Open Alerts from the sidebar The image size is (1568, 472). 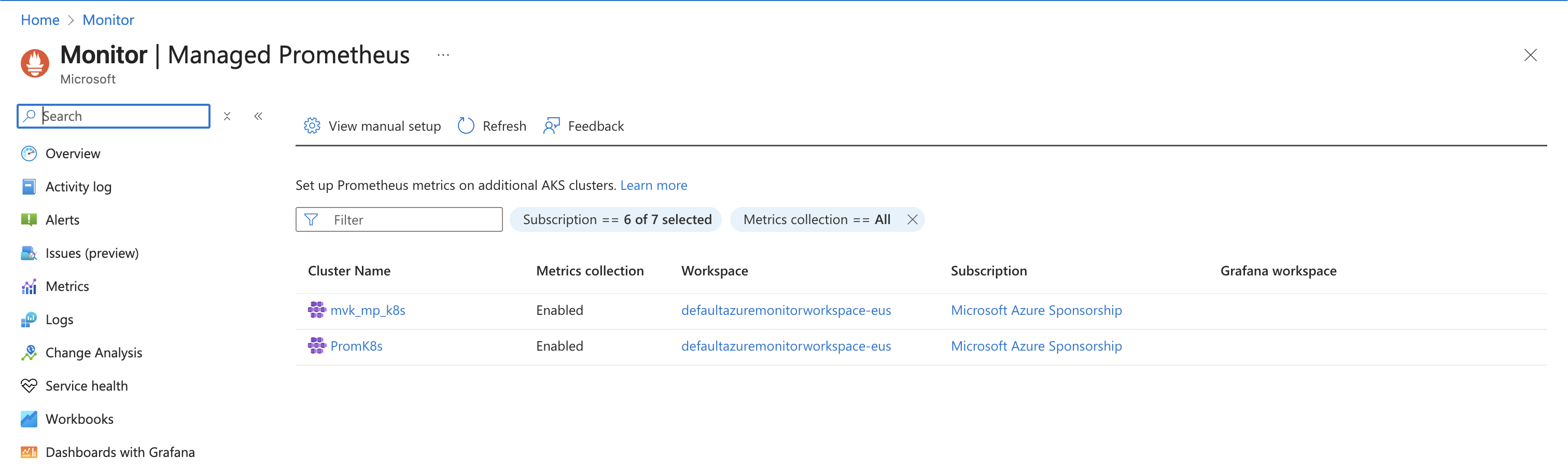(62, 220)
